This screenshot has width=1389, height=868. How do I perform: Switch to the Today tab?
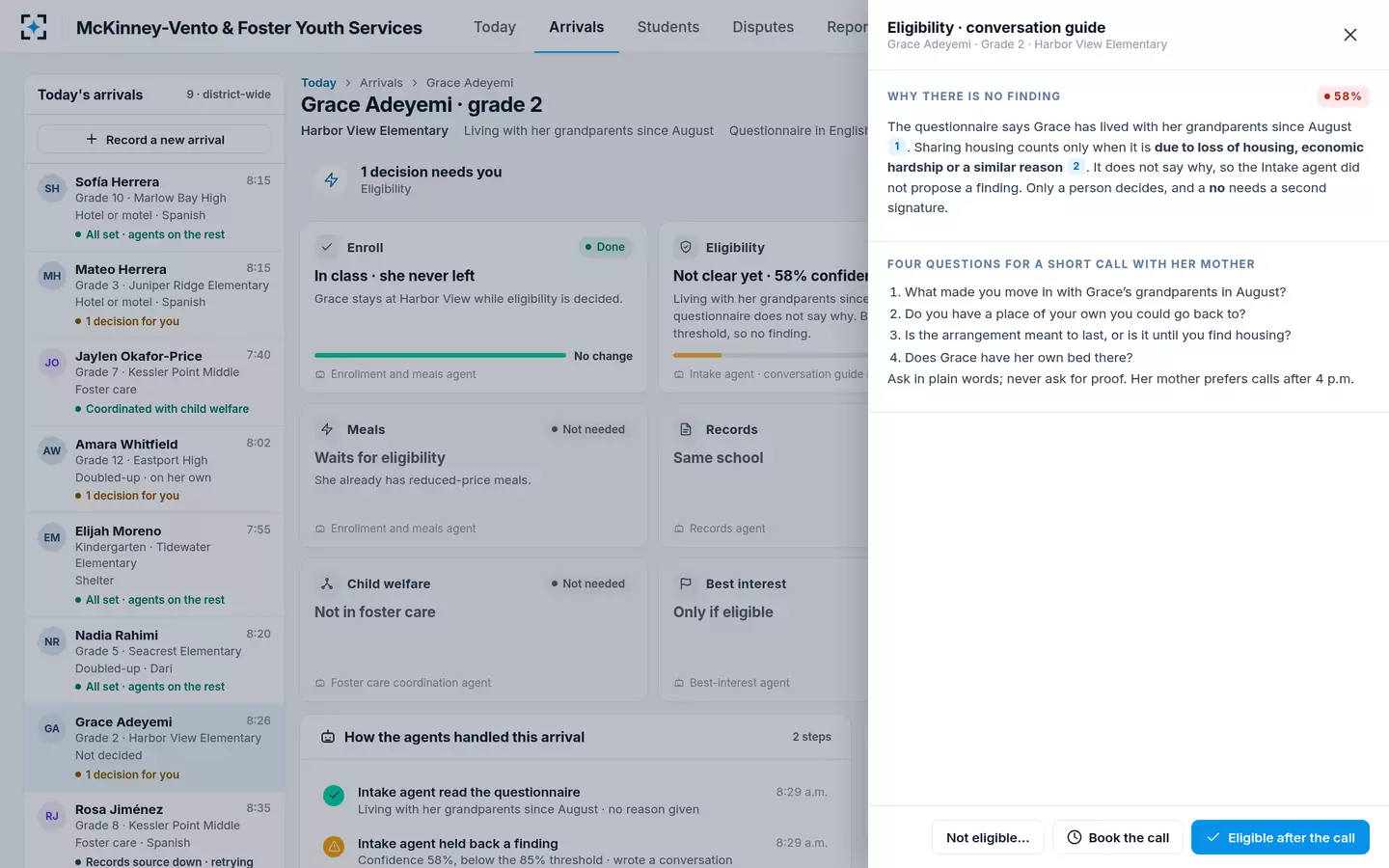[495, 27]
